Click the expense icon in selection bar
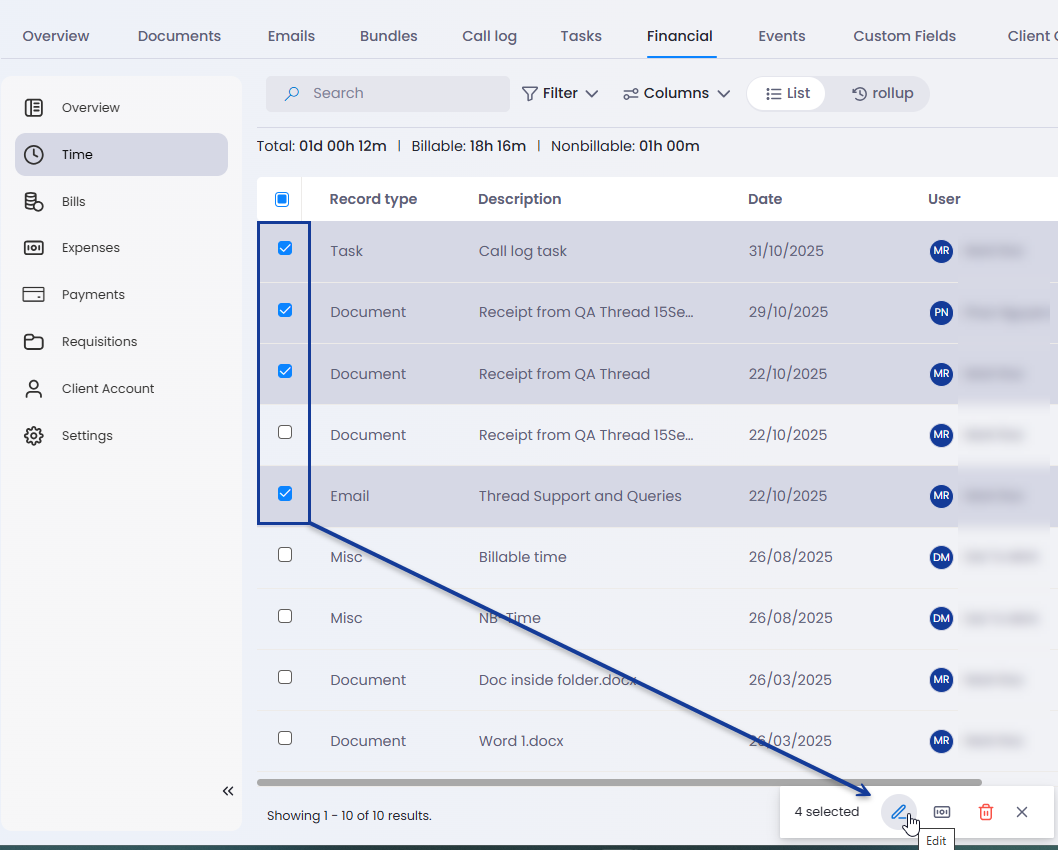This screenshot has height=850, width=1058. pos(942,812)
